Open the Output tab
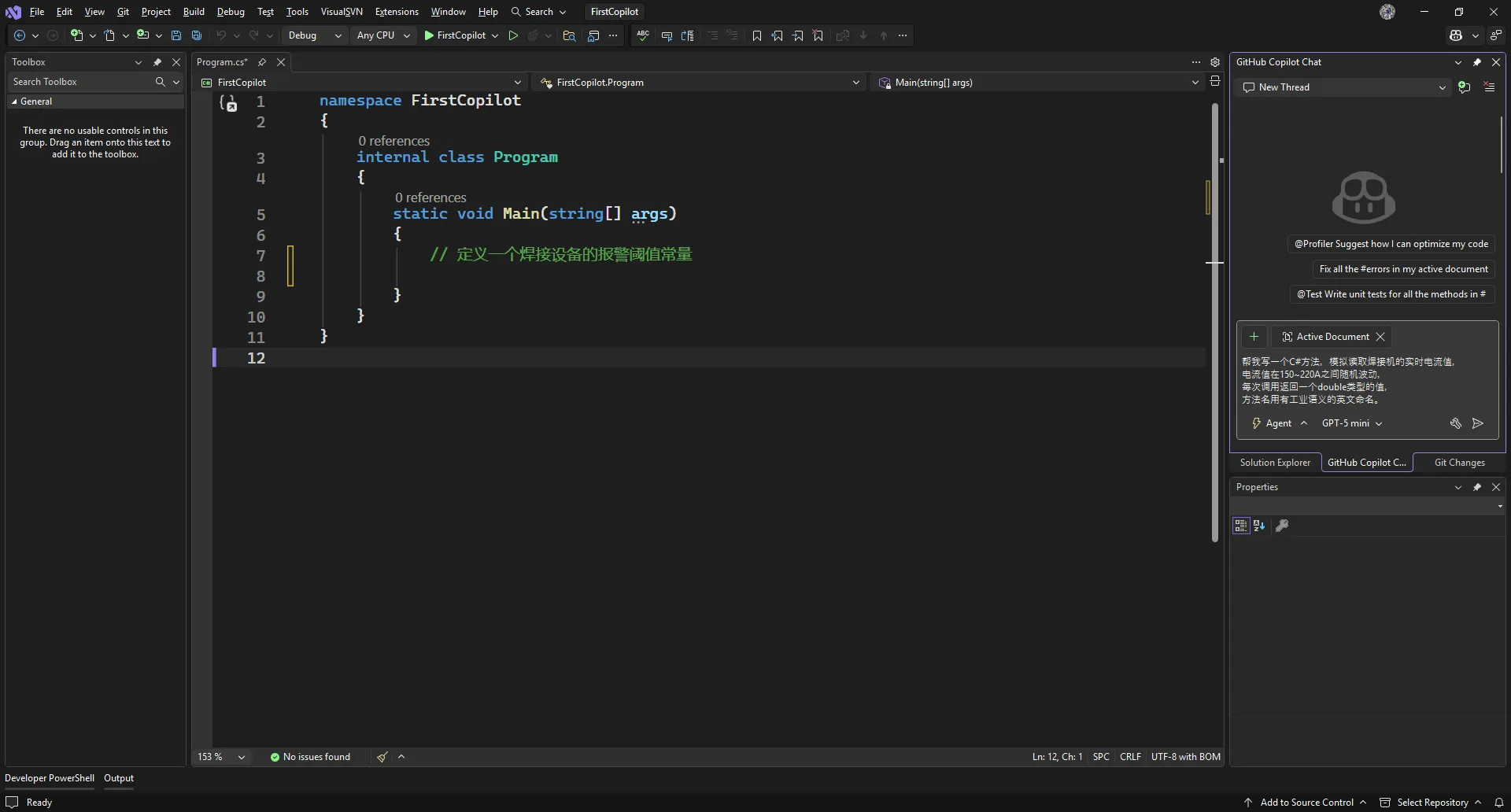 pyautogui.click(x=119, y=778)
